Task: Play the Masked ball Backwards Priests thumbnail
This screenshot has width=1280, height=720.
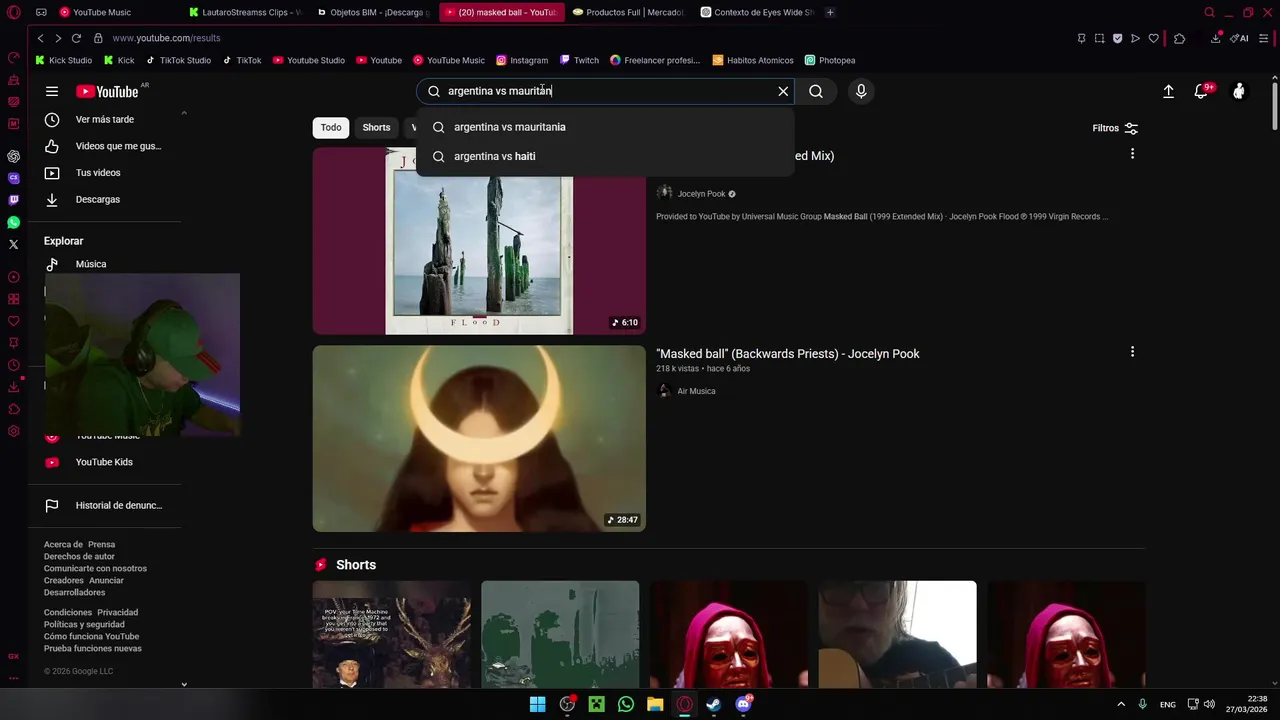Action: [x=479, y=438]
